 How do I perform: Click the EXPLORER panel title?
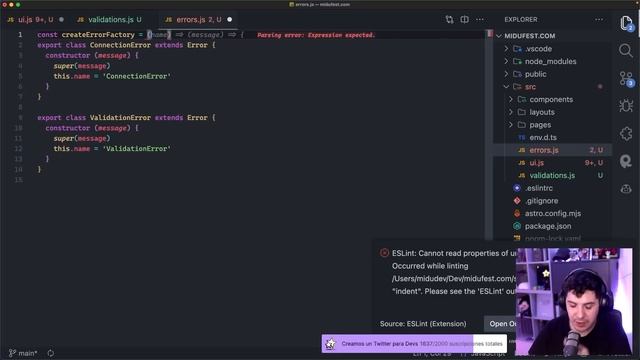521,20
